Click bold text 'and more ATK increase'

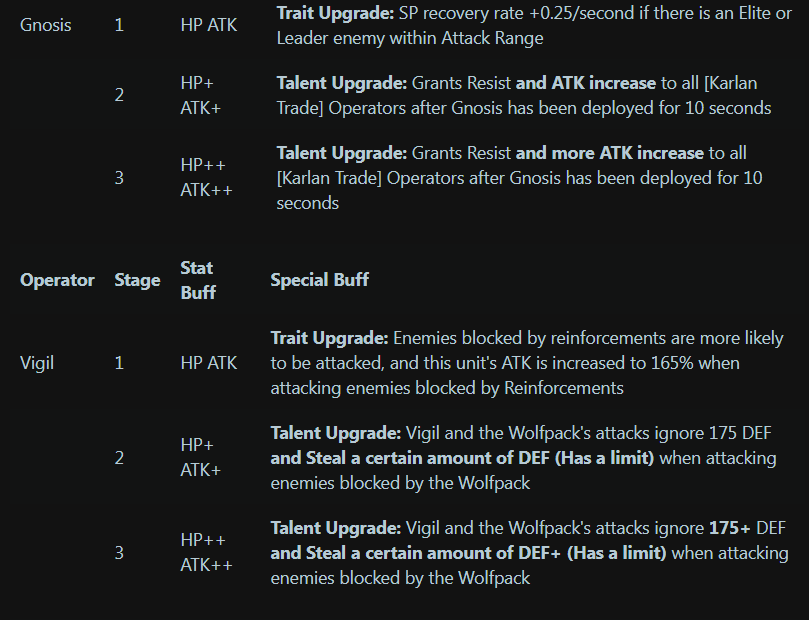click(x=609, y=153)
